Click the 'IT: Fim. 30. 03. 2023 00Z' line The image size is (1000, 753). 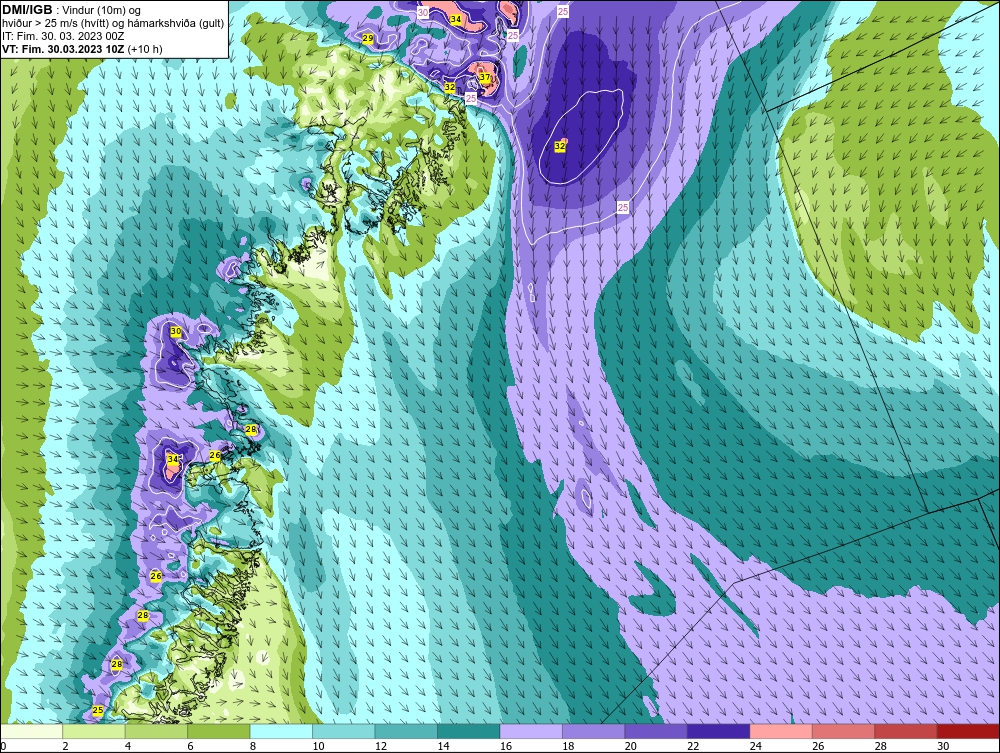click(61, 36)
